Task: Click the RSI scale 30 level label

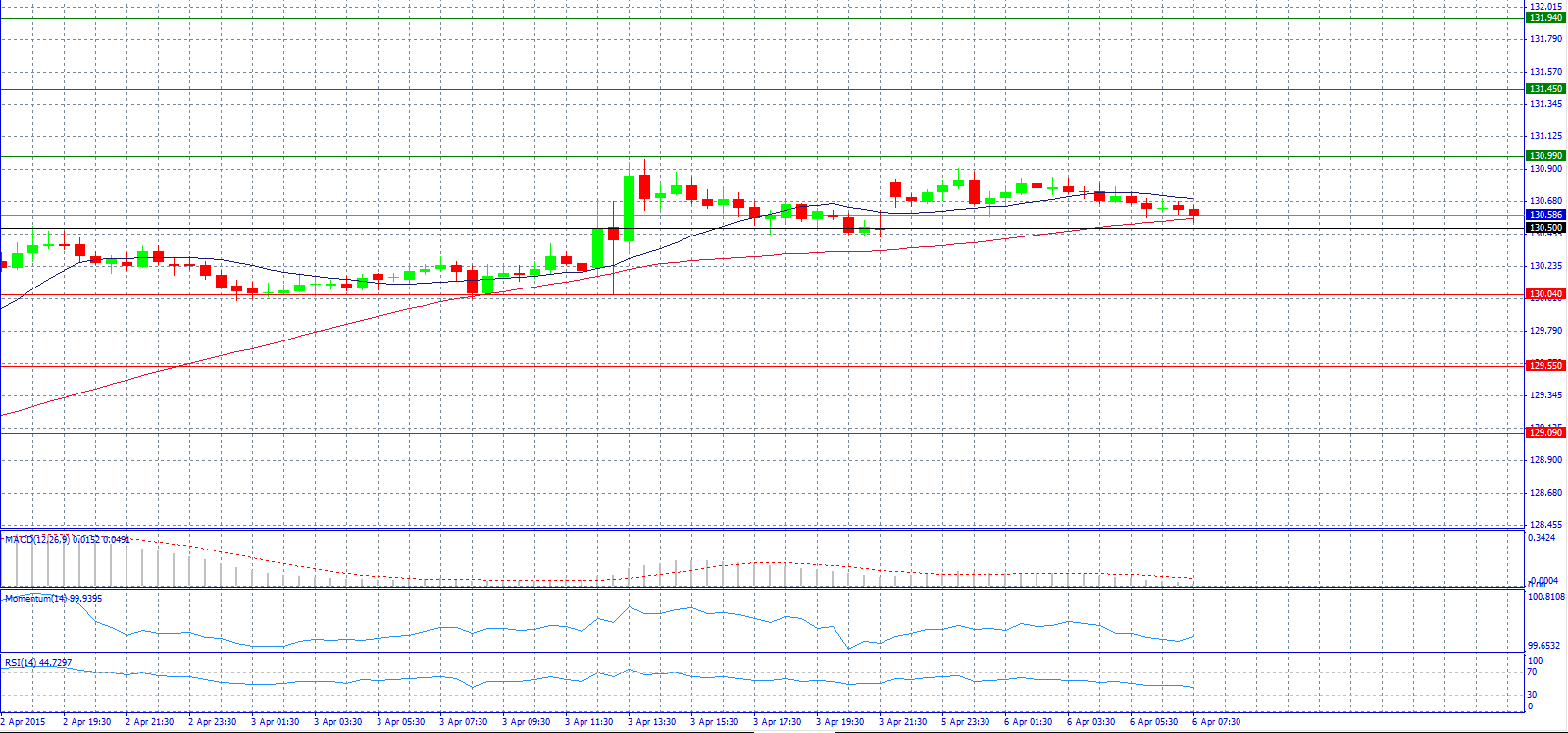Action: tap(1533, 695)
